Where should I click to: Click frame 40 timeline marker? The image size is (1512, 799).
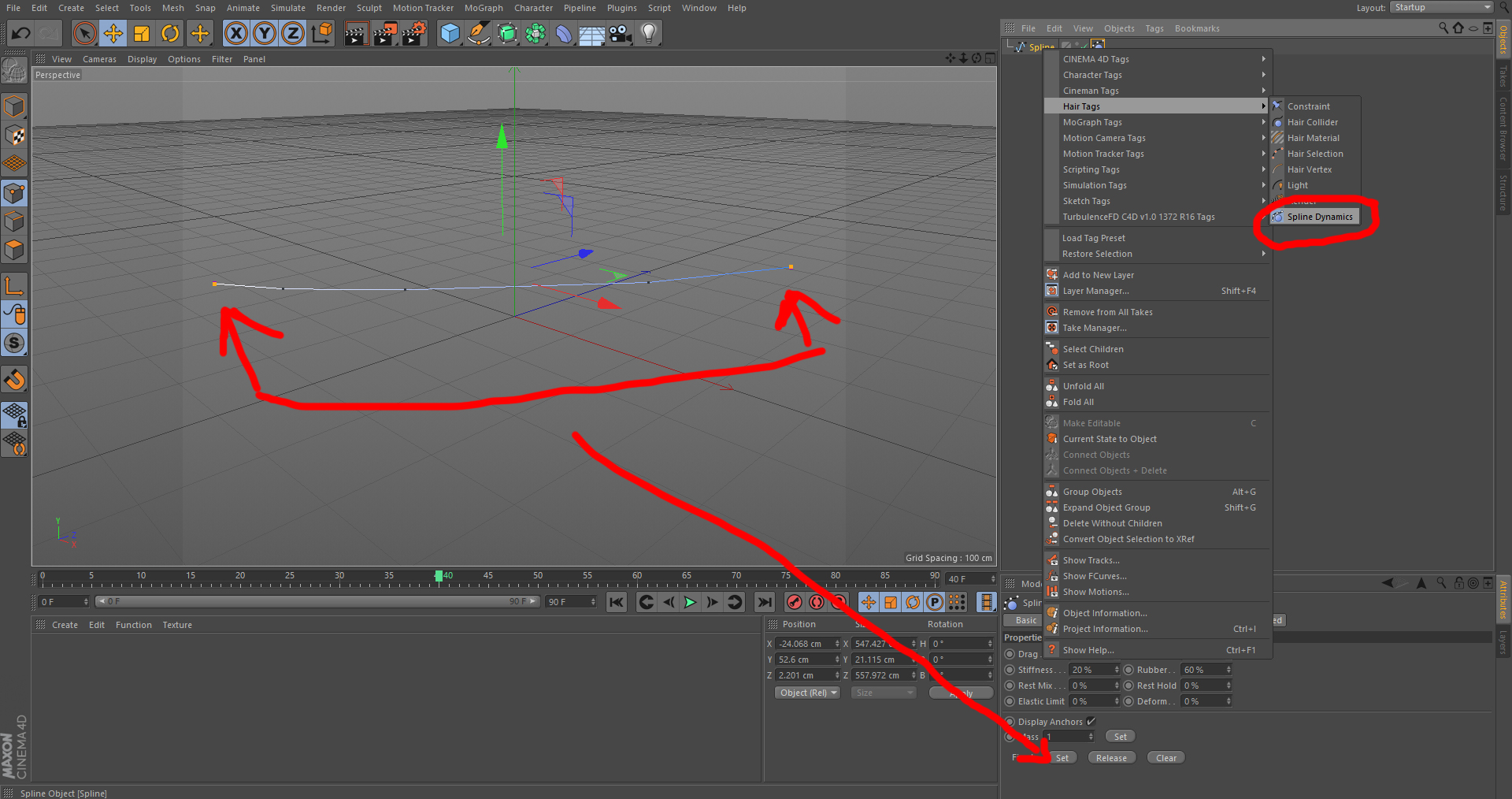439,576
